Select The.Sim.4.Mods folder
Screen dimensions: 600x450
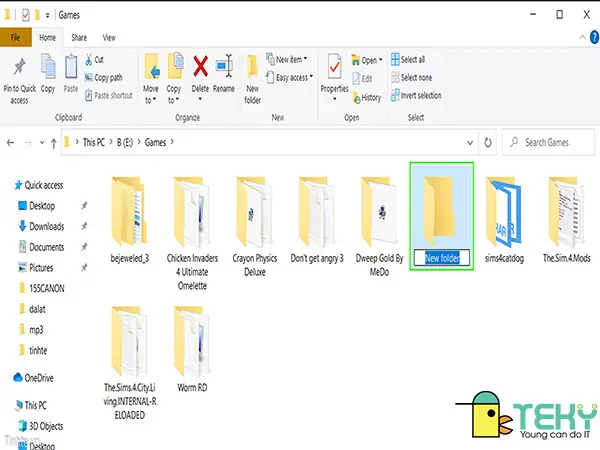click(566, 220)
